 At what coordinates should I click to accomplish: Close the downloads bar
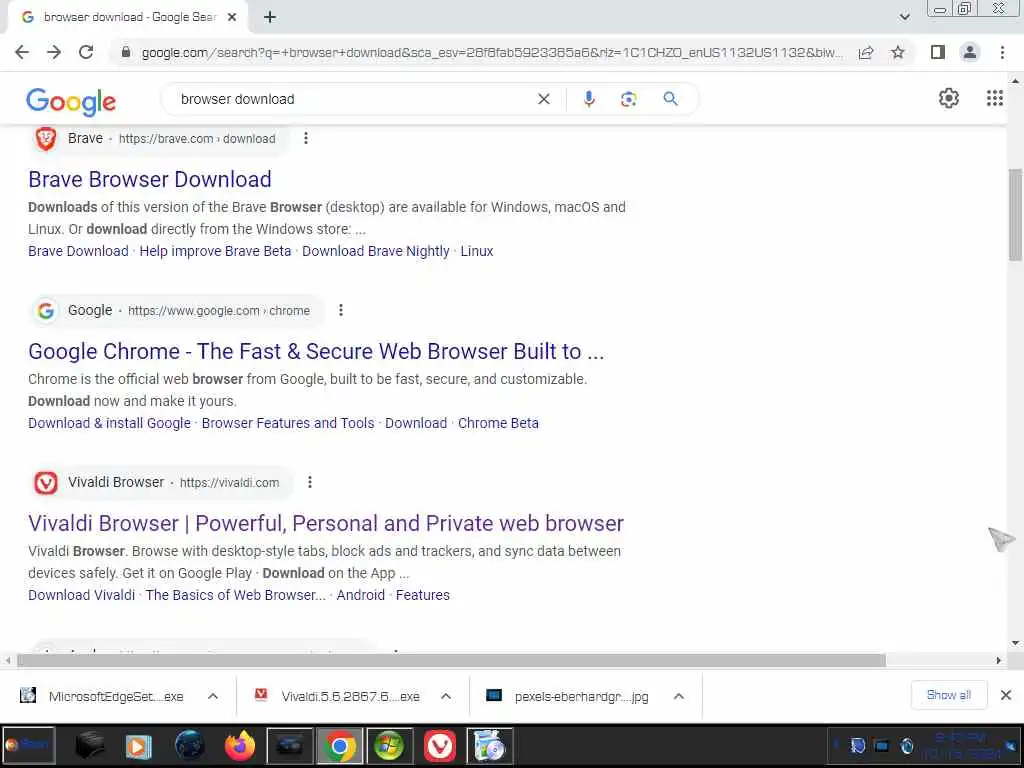(x=1006, y=695)
